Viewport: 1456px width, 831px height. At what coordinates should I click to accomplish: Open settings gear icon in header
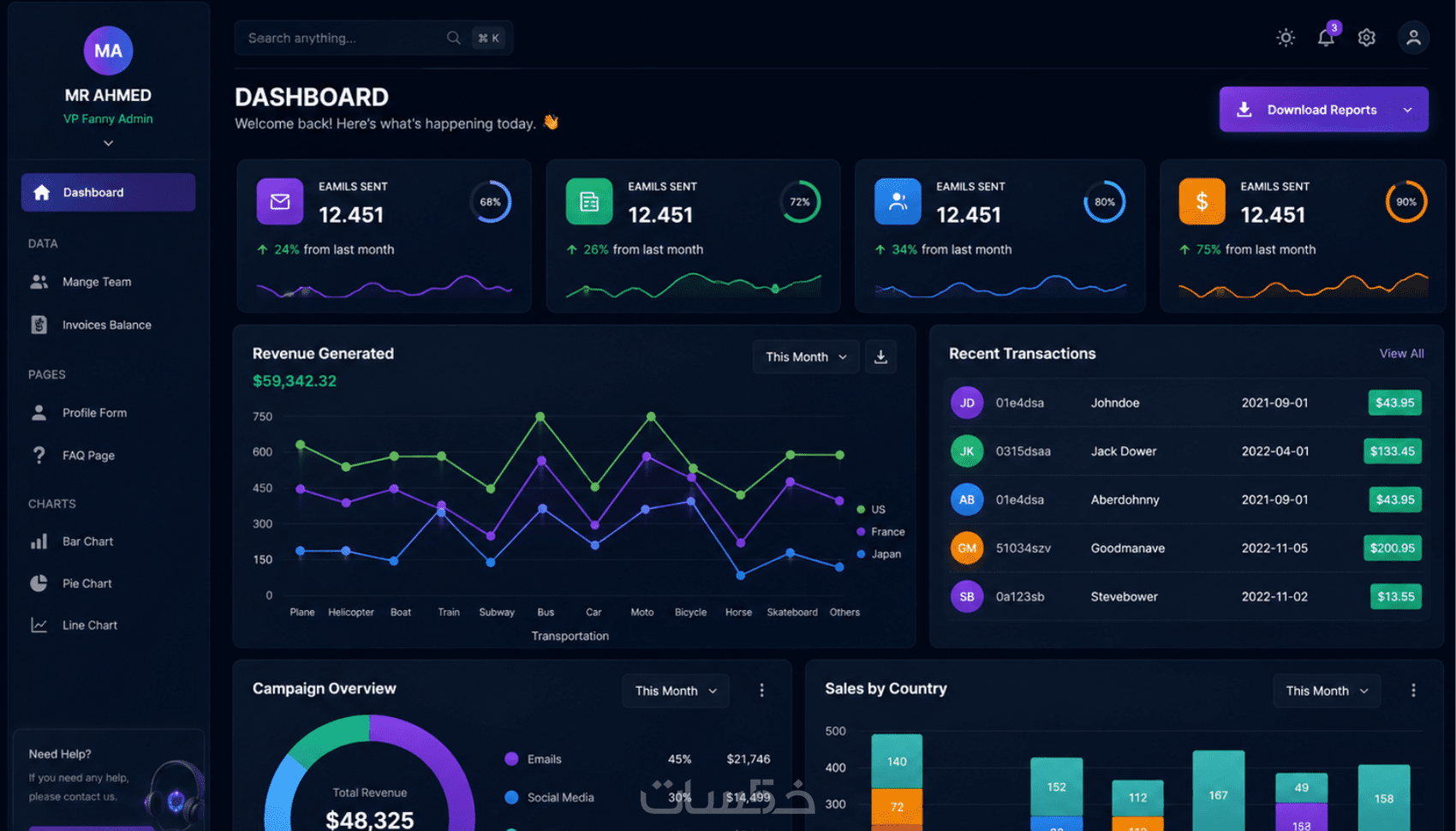1367,38
